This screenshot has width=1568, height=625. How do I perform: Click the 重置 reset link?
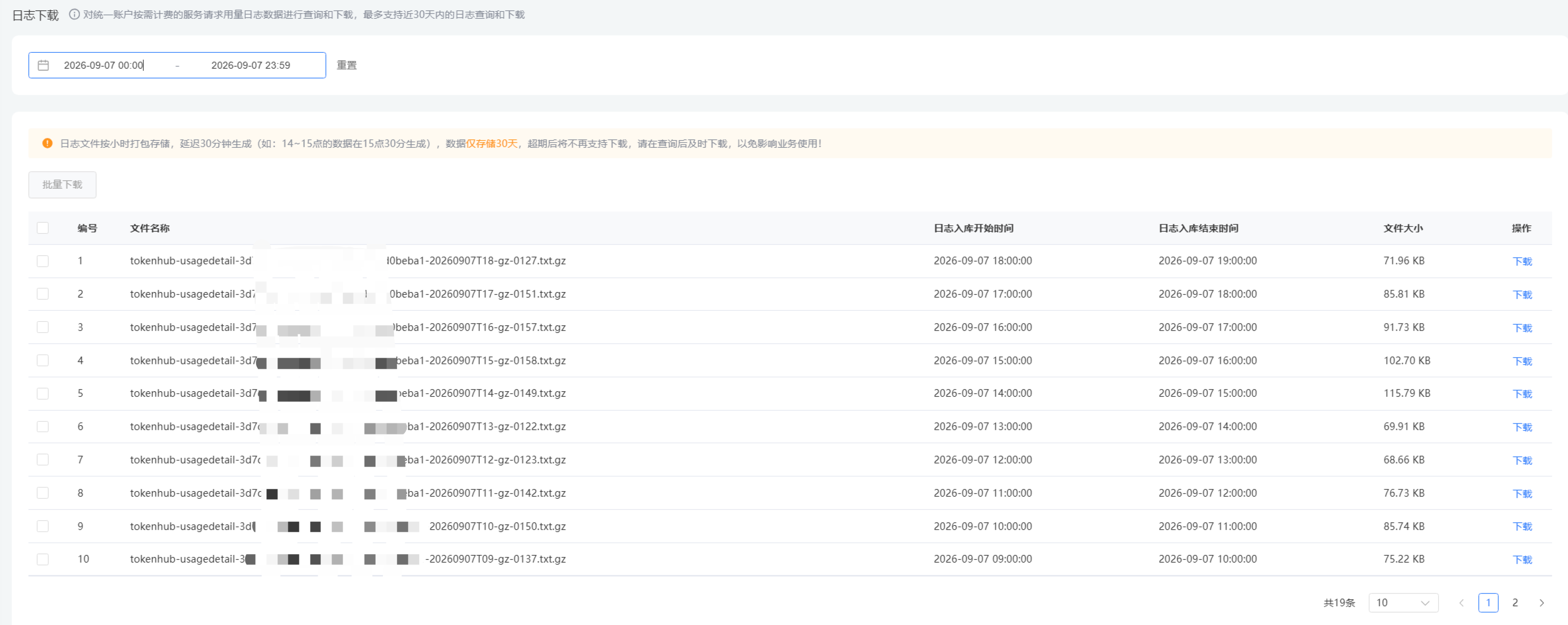click(347, 65)
